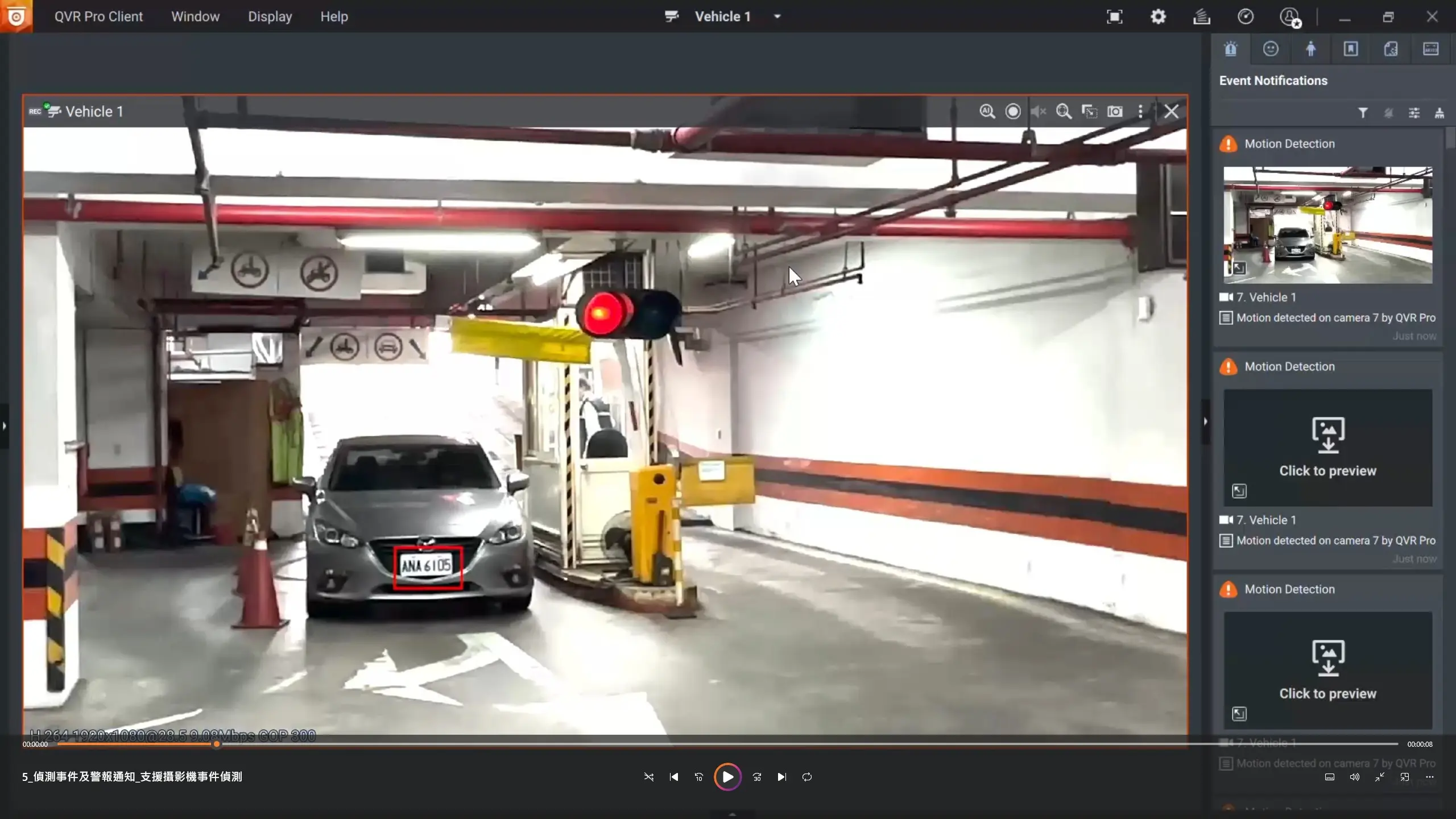Image resolution: width=1456 pixels, height=819 pixels.
Task: Click the dashboard gauge icon in title bar
Action: pos(1246,16)
